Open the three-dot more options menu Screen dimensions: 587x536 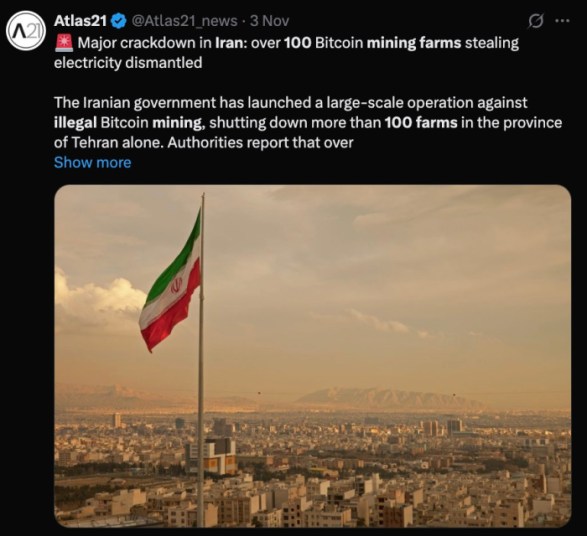pos(562,21)
